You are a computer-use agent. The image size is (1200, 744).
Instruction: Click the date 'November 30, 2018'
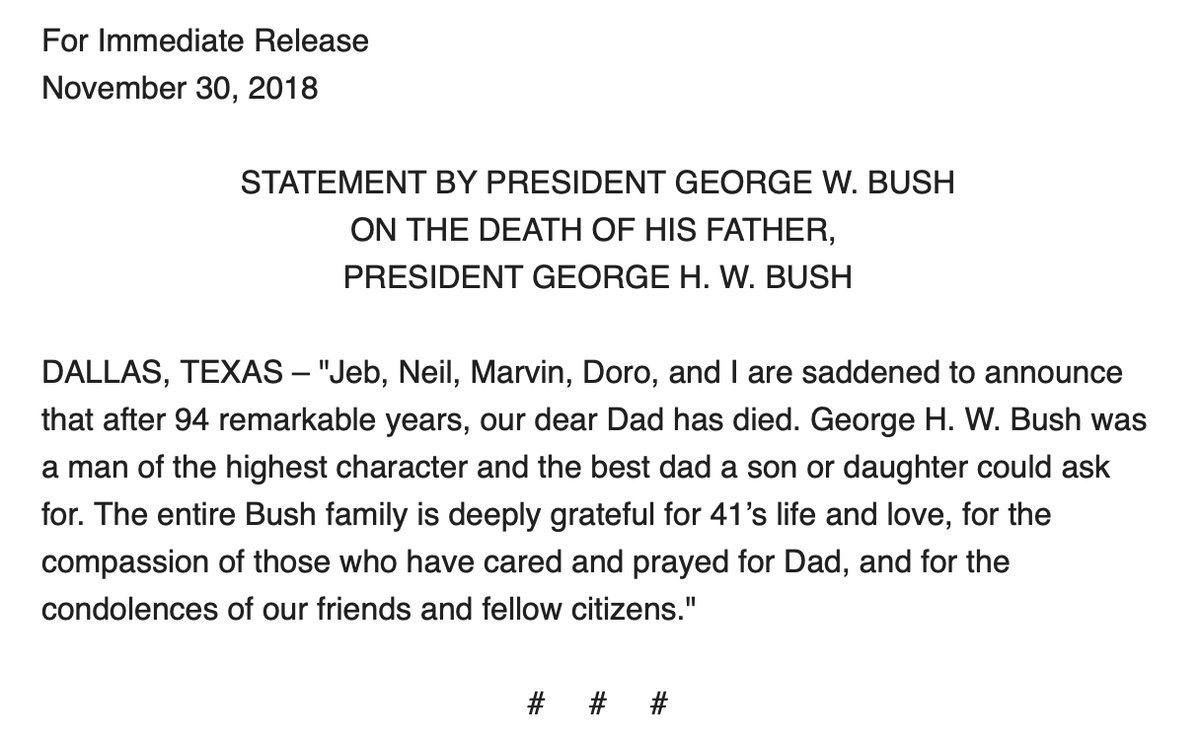(x=180, y=88)
